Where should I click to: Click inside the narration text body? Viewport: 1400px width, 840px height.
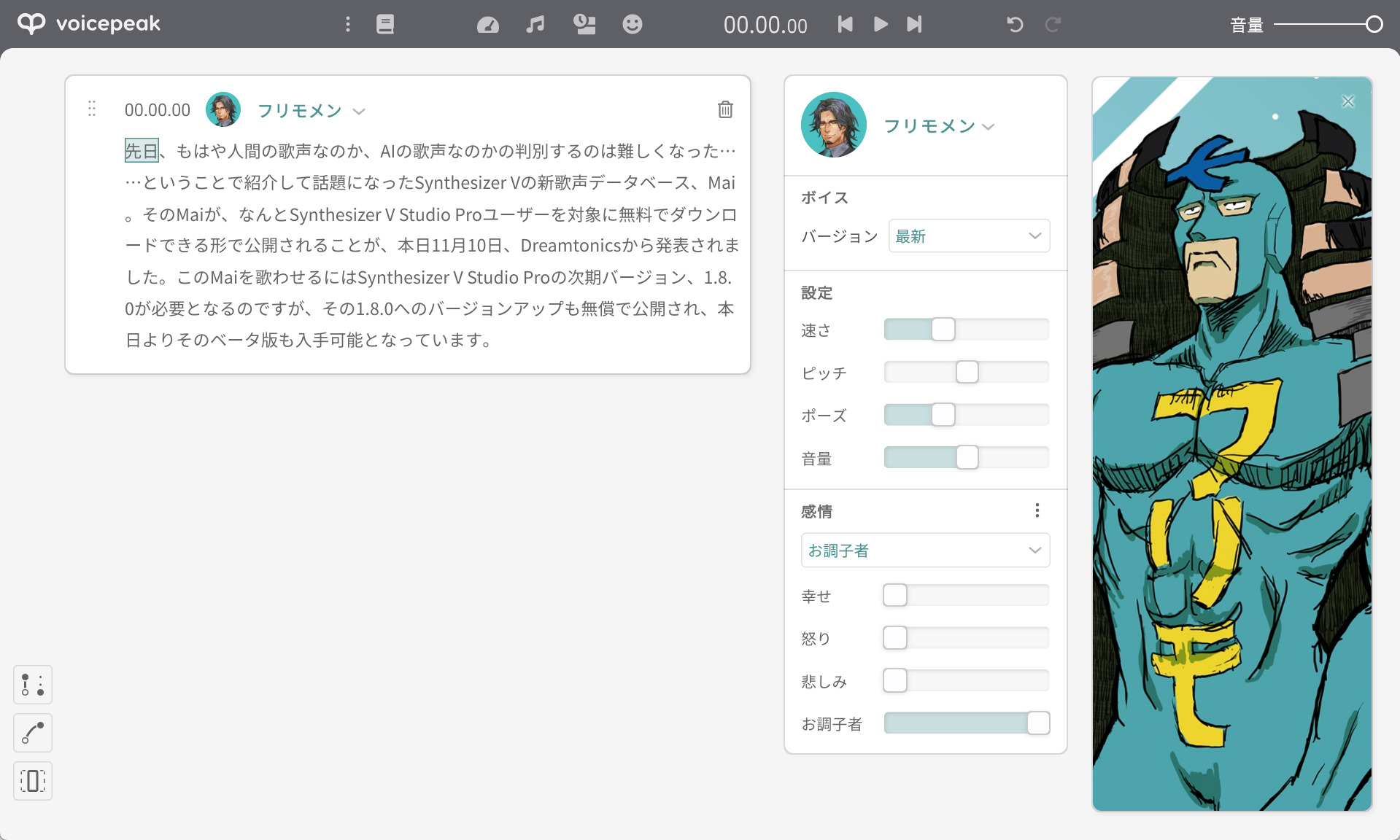(x=432, y=246)
